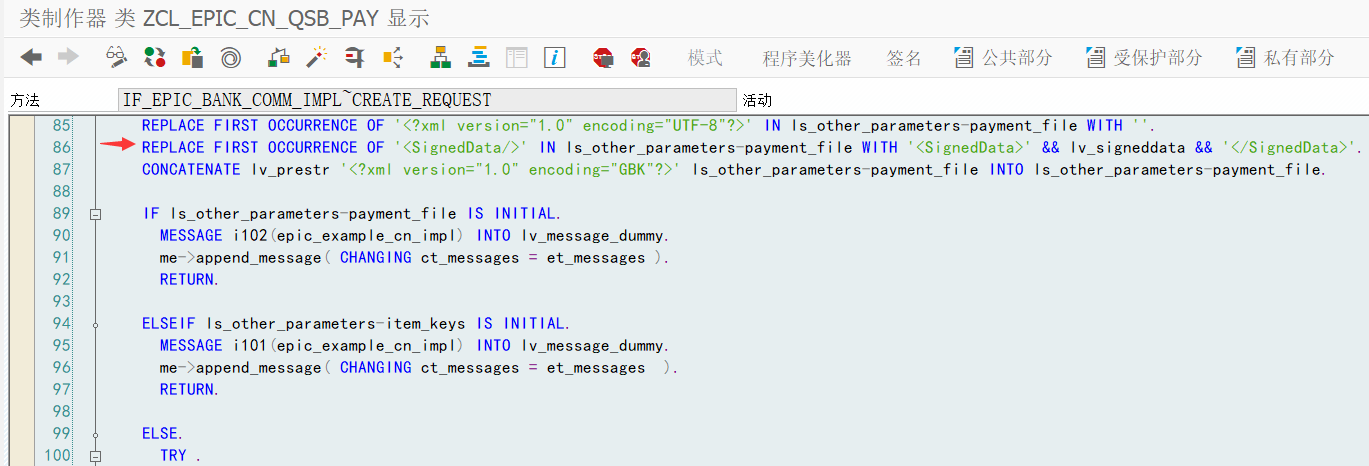The image size is (1369, 466).
Task: Click the Activate magic wand icon
Action: pyautogui.click(x=317, y=58)
